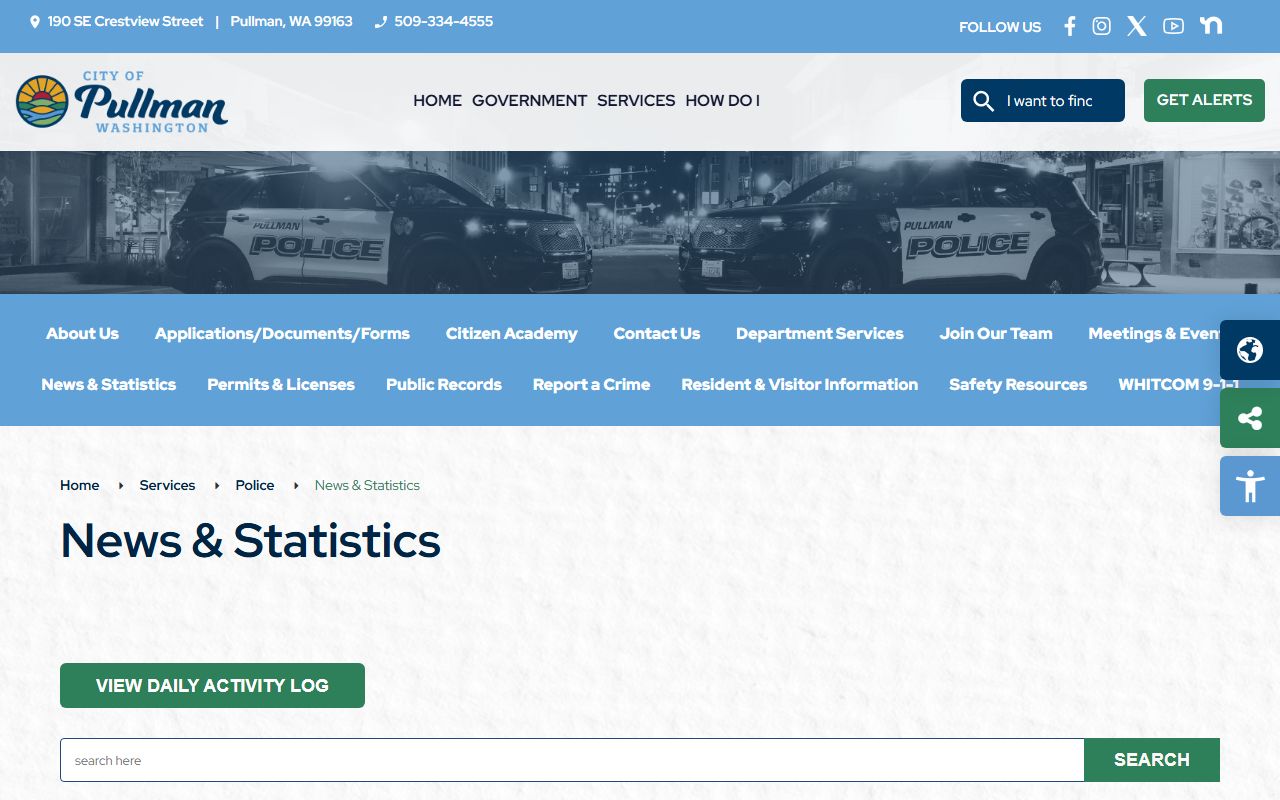Screen dimensions: 1280x800
Task: Open Department Services page
Action: (819, 333)
